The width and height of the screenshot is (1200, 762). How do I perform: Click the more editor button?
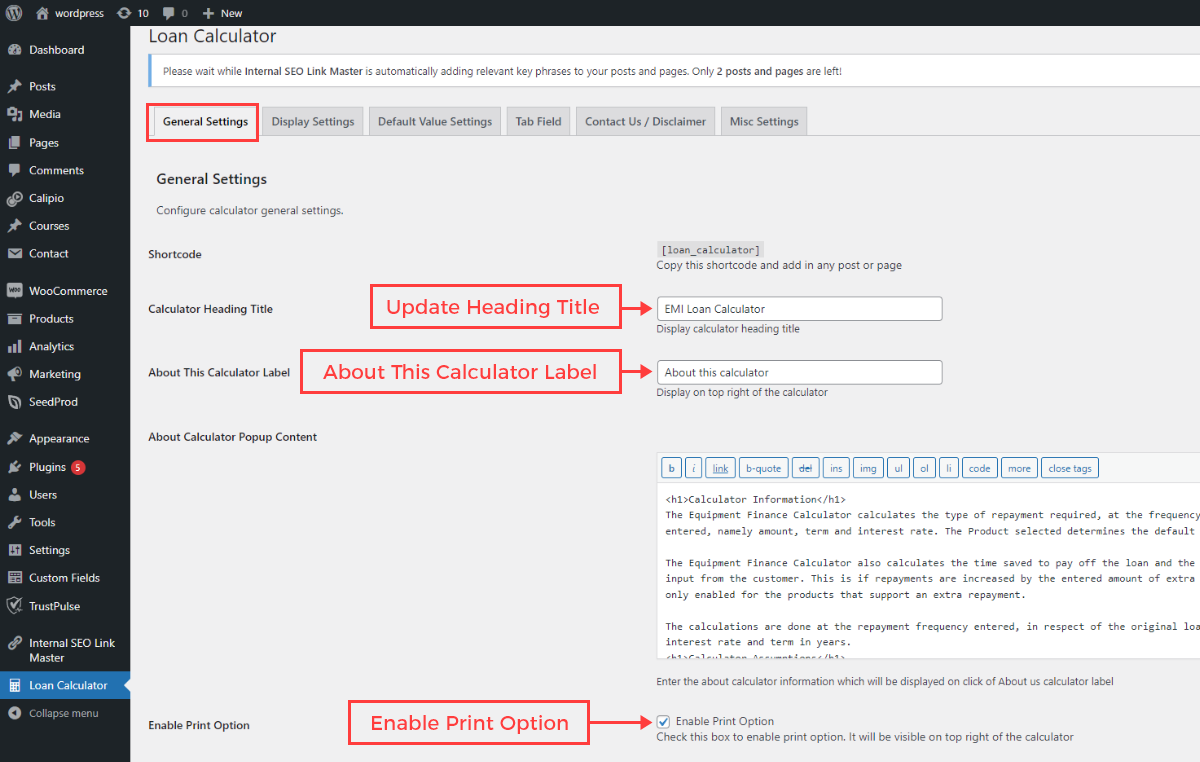point(1019,468)
